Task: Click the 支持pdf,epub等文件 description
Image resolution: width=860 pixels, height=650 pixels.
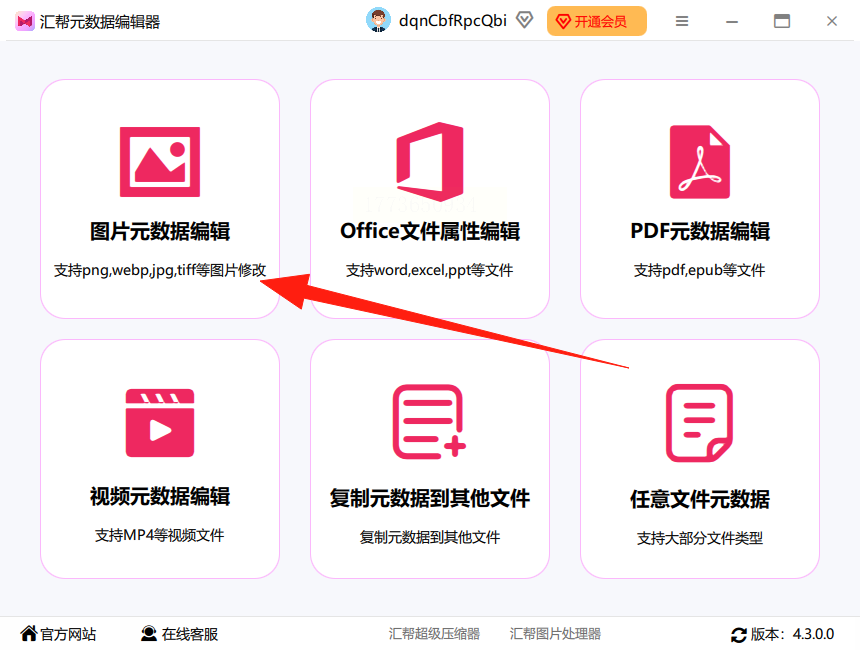Action: pyautogui.click(x=700, y=270)
